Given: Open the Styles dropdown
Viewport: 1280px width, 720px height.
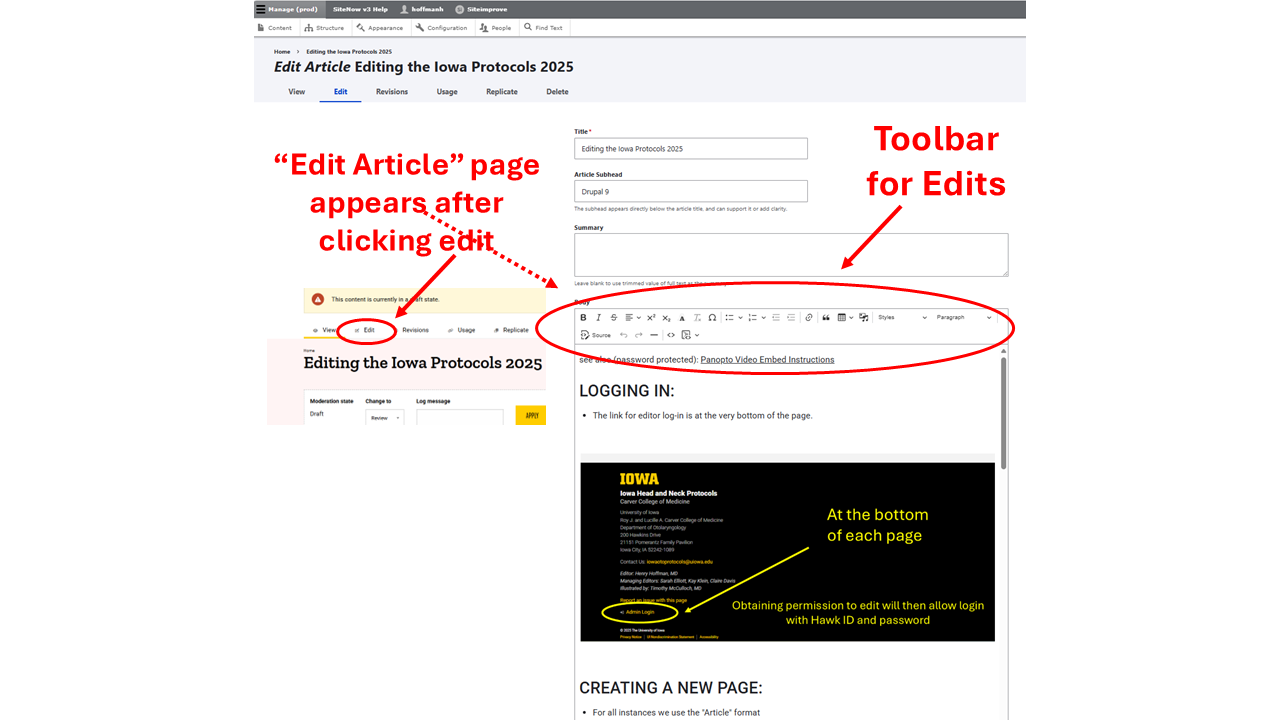Looking at the screenshot, I should point(900,318).
